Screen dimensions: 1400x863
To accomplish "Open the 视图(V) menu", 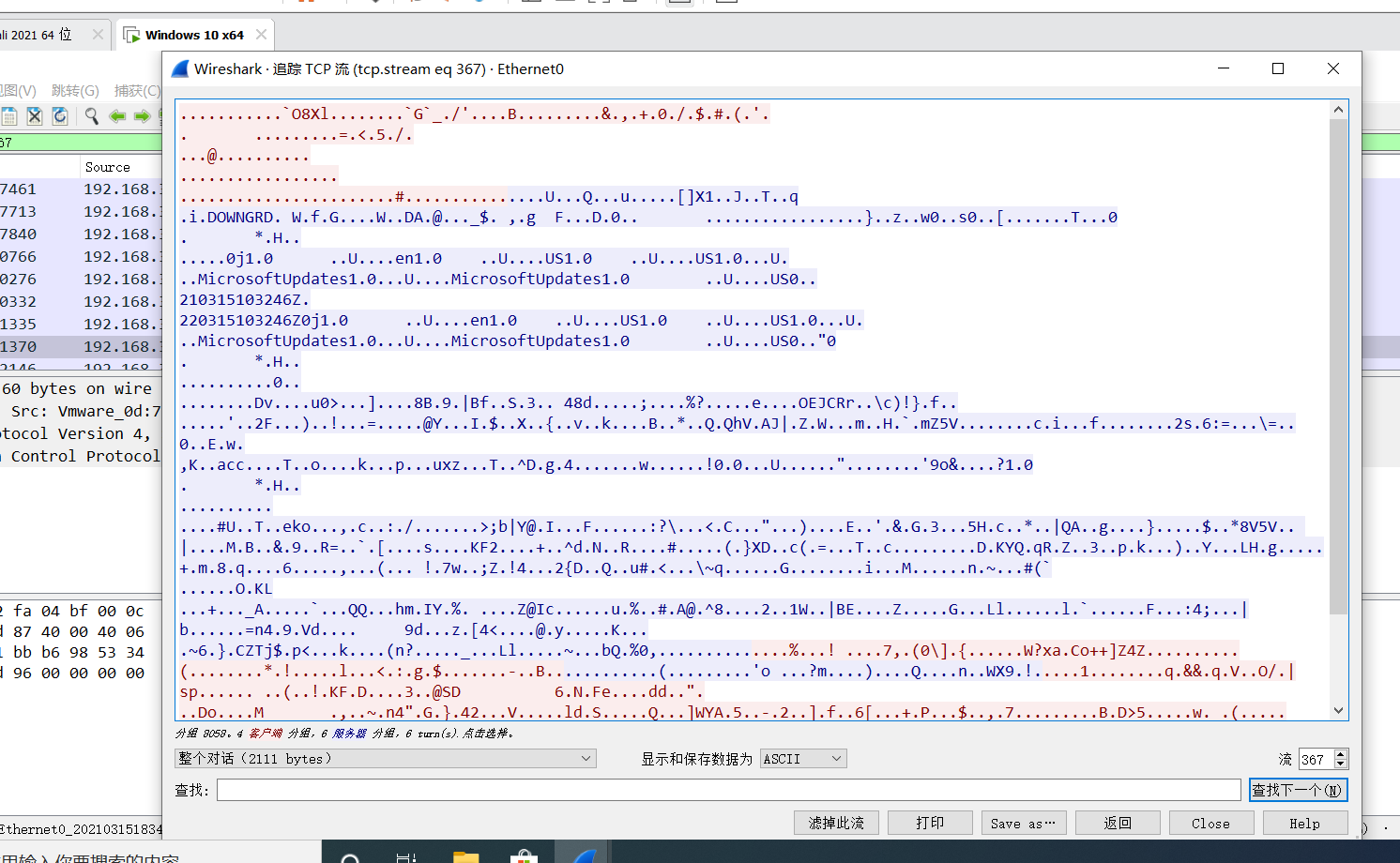I will click(x=18, y=90).
